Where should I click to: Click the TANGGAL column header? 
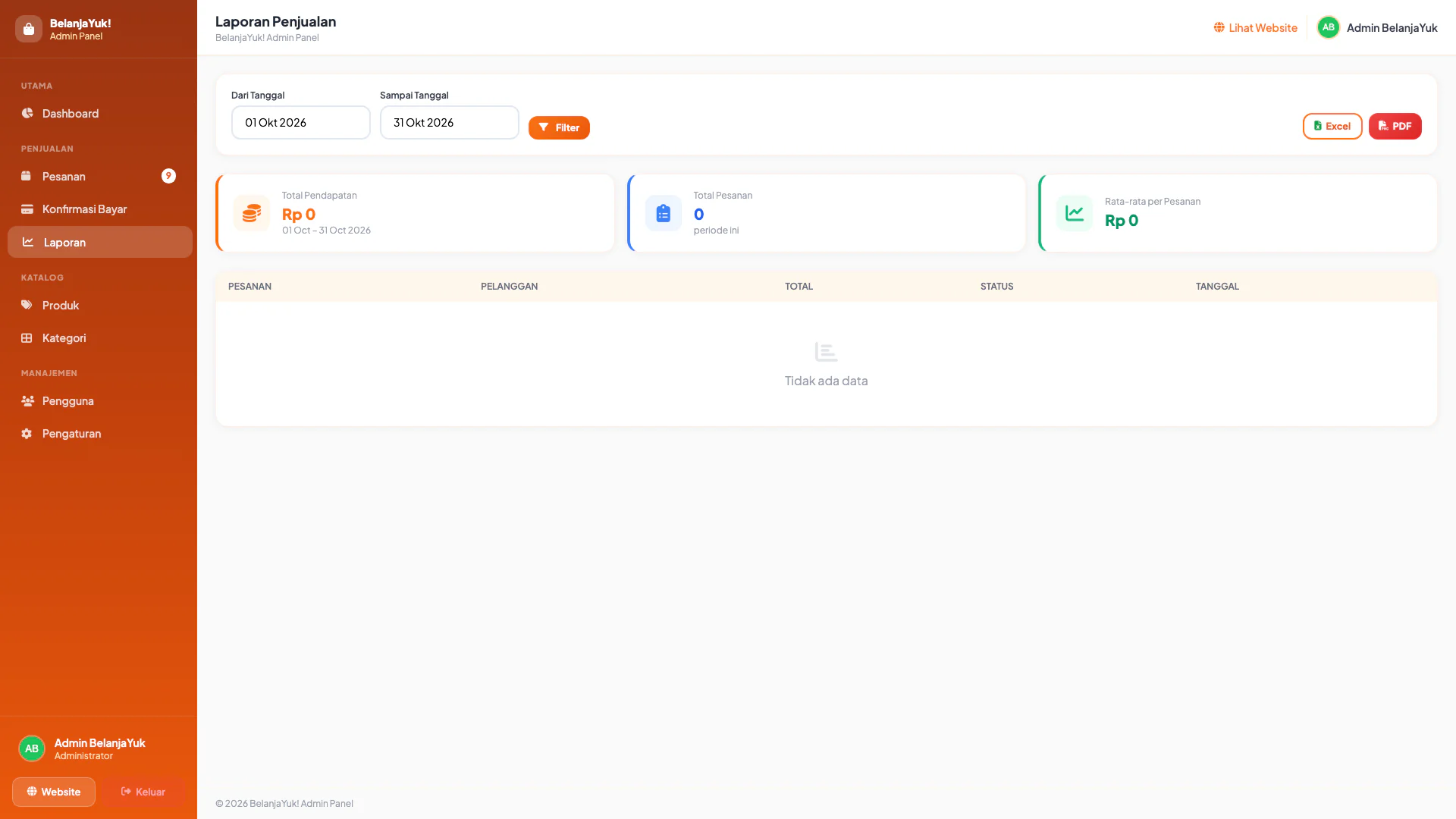coord(1217,286)
